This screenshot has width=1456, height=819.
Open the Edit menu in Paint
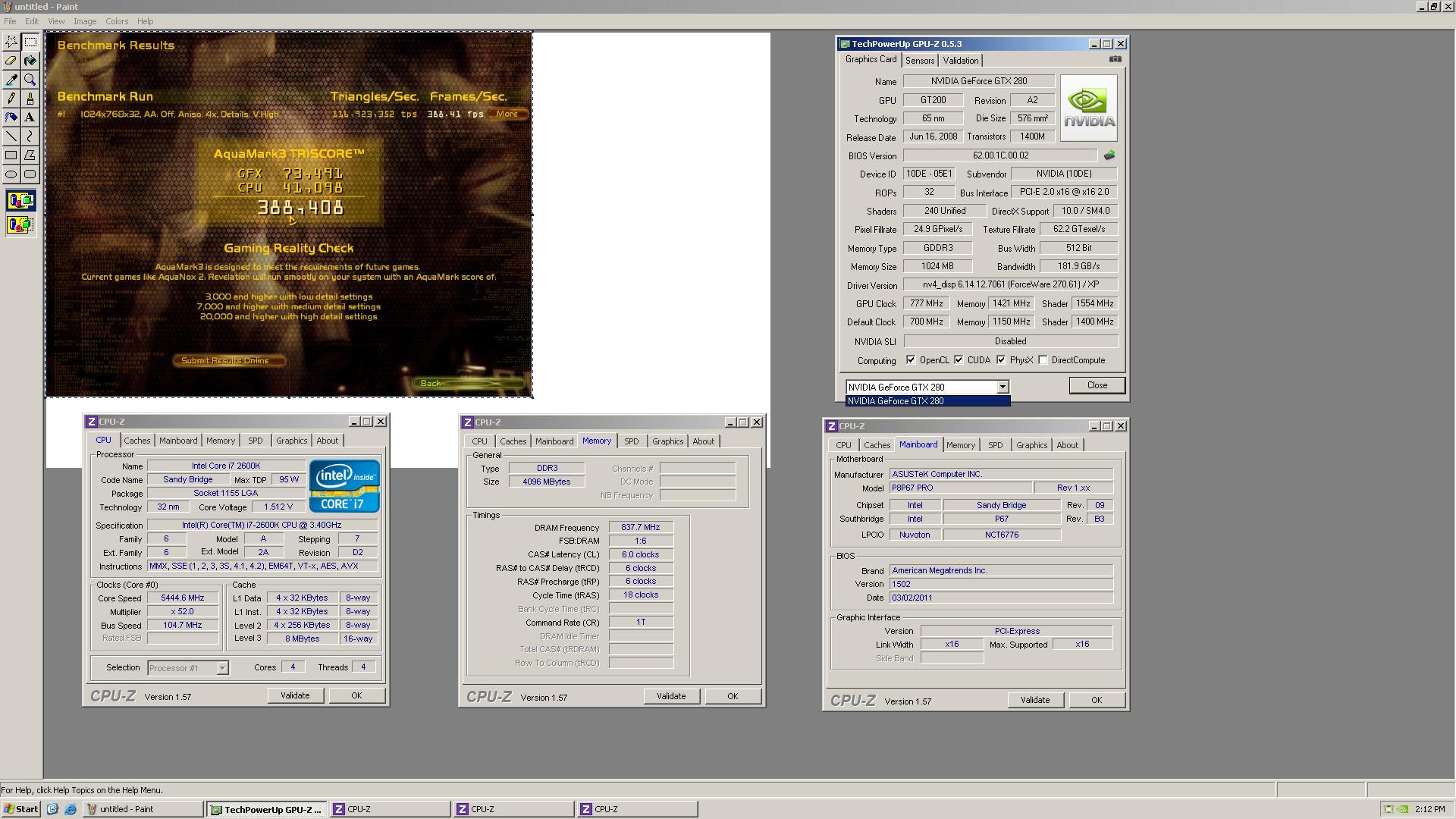click(x=32, y=21)
